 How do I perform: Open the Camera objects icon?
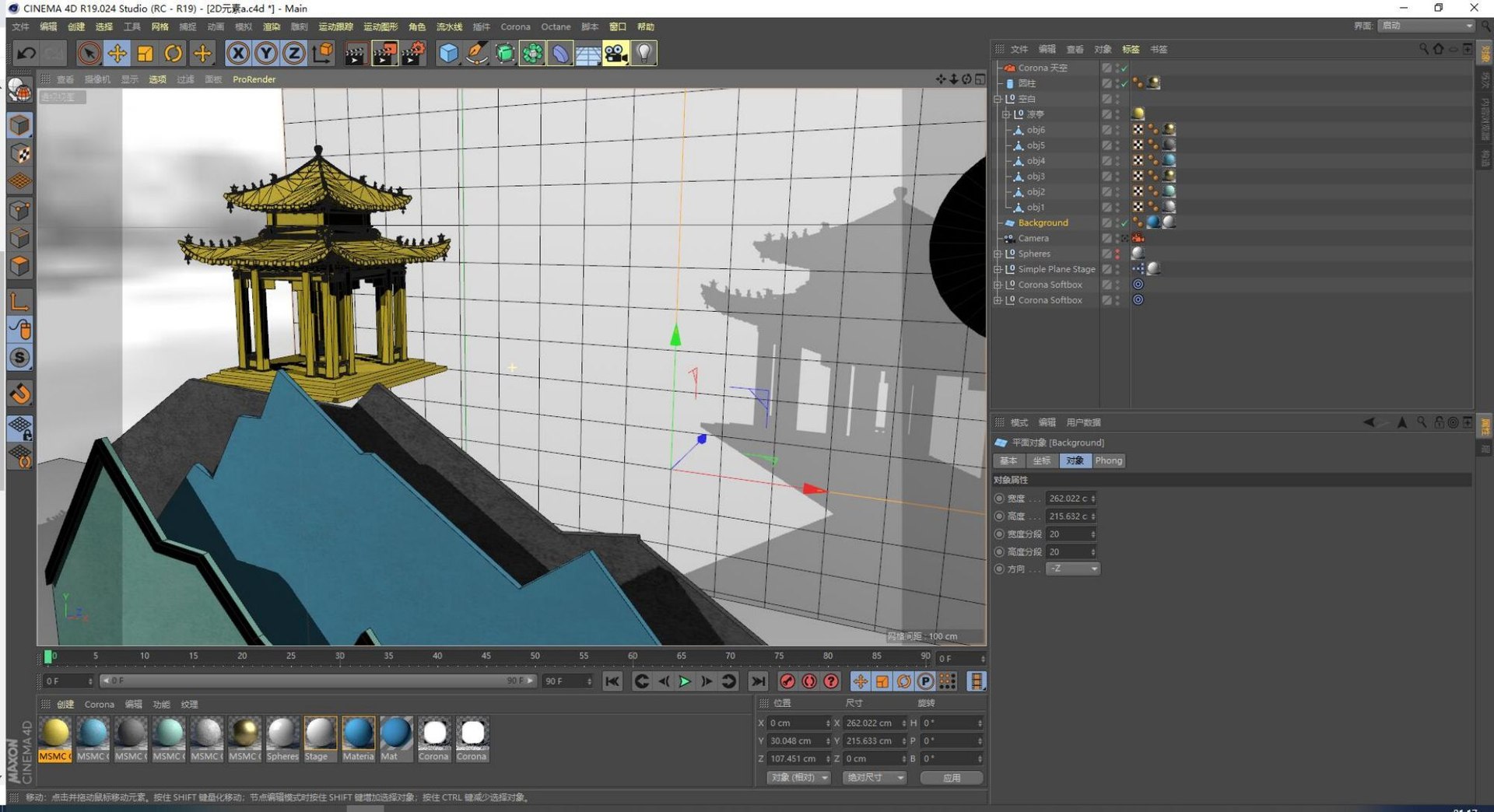615,53
